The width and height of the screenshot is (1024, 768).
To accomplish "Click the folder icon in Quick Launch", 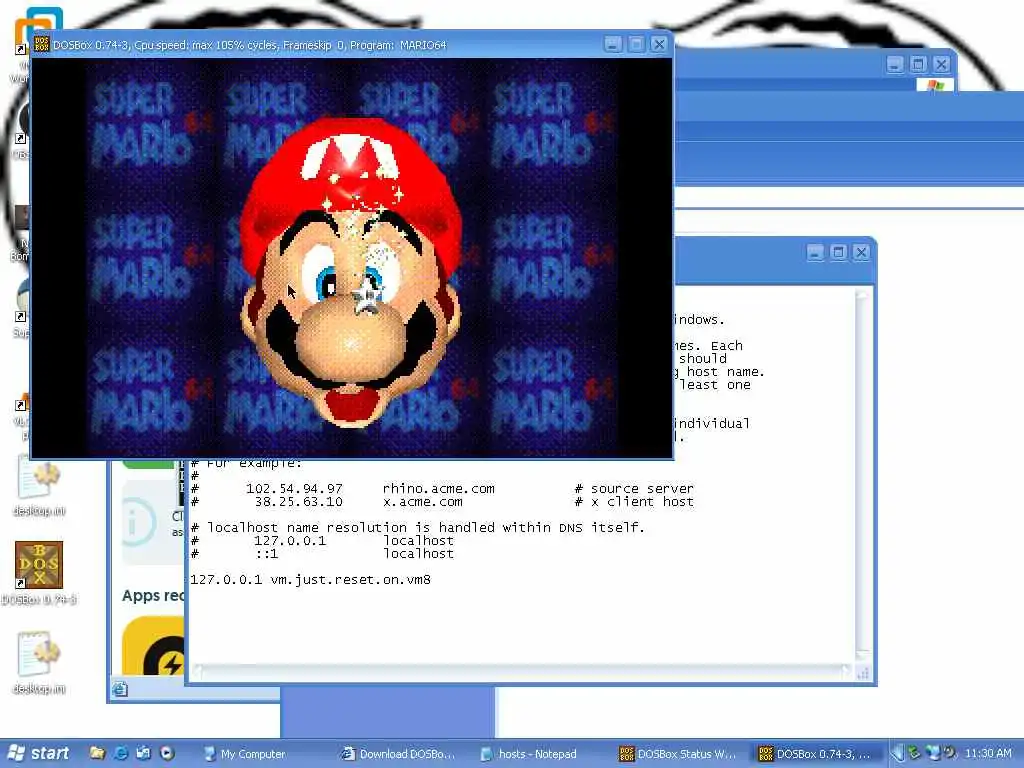I will pos(97,753).
